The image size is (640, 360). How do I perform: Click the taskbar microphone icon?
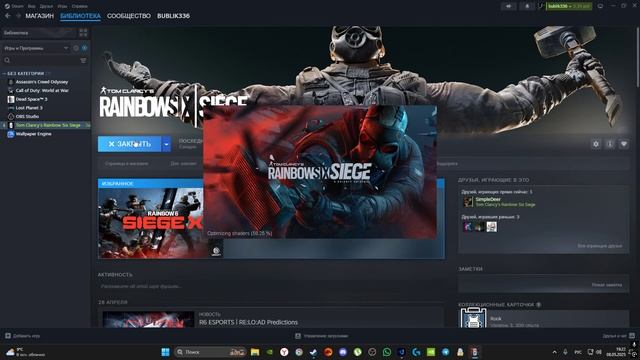click(565, 352)
